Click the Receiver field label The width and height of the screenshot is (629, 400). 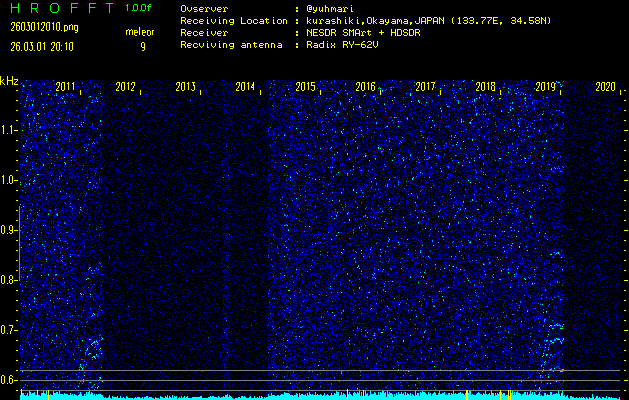coord(204,33)
